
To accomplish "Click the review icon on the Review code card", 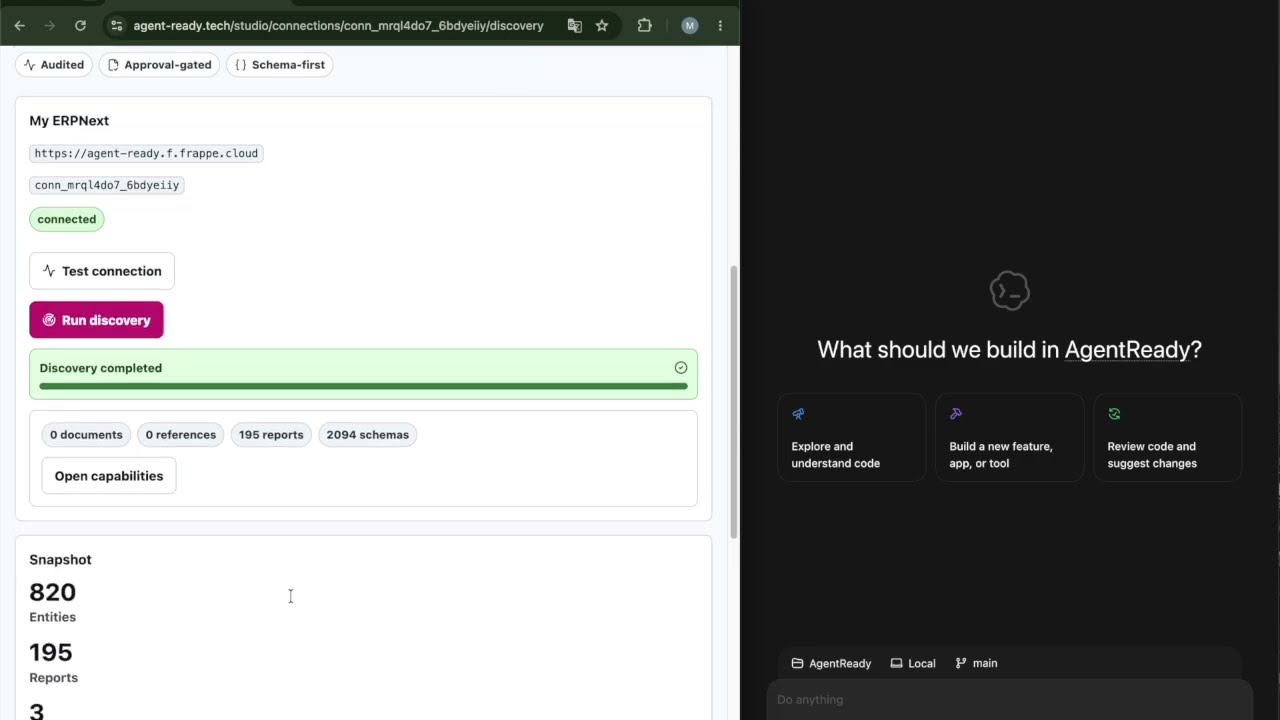I will 1114,414.
